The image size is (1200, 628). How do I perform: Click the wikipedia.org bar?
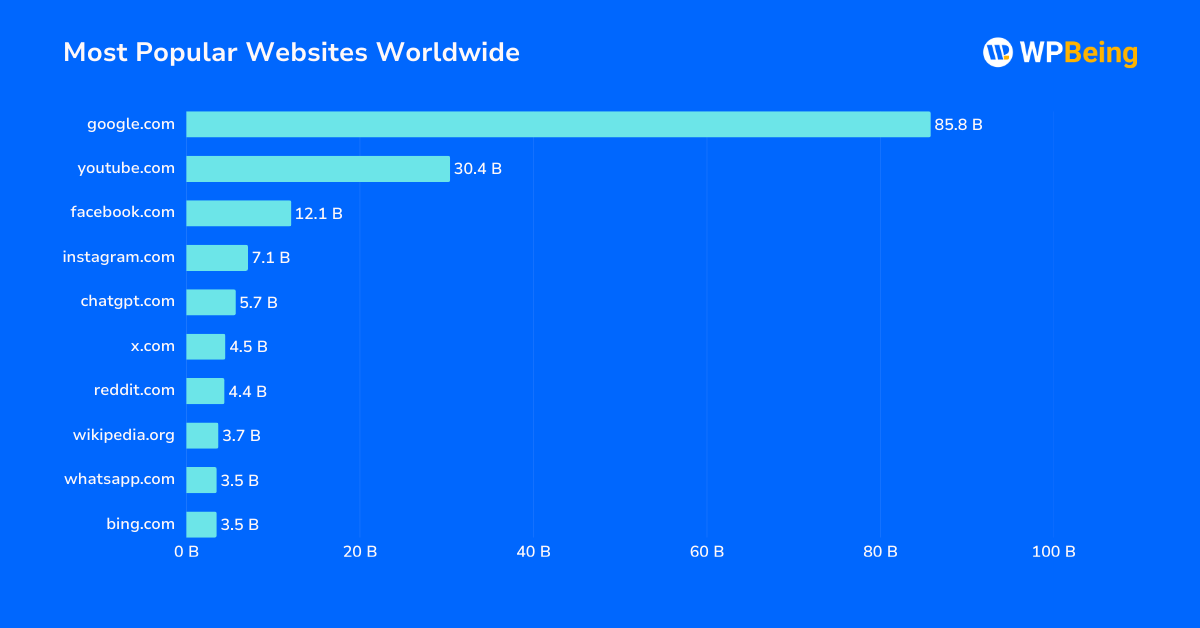coord(200,435)
